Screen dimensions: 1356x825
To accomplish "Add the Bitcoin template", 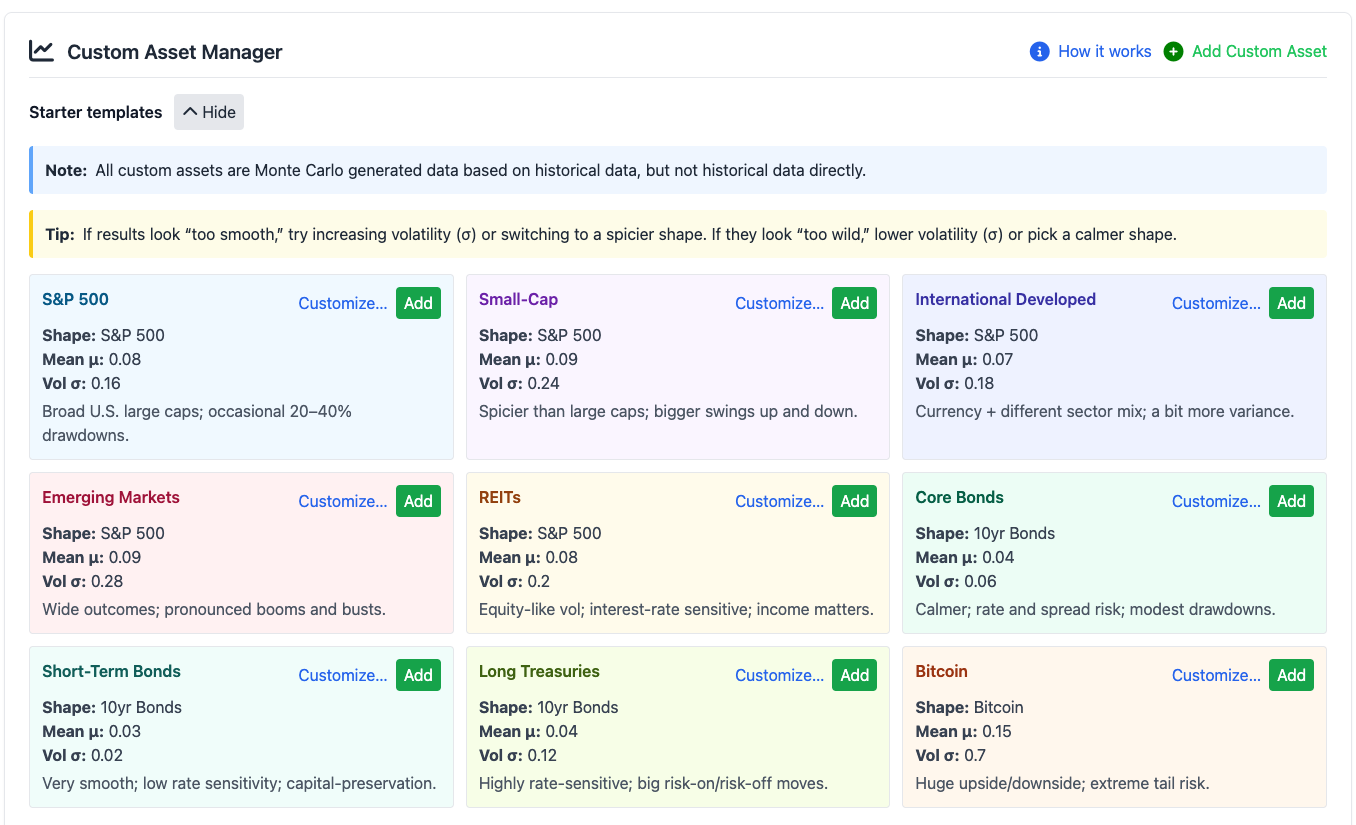I will click(x=1291, y=675).
